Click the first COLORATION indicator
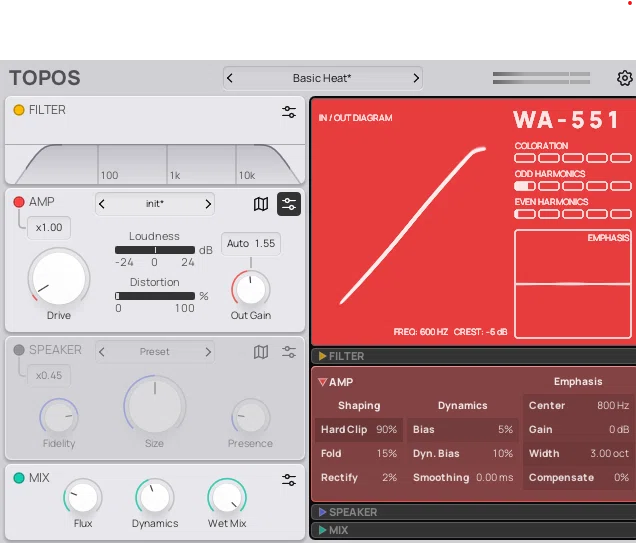 [x=525, y=158]
